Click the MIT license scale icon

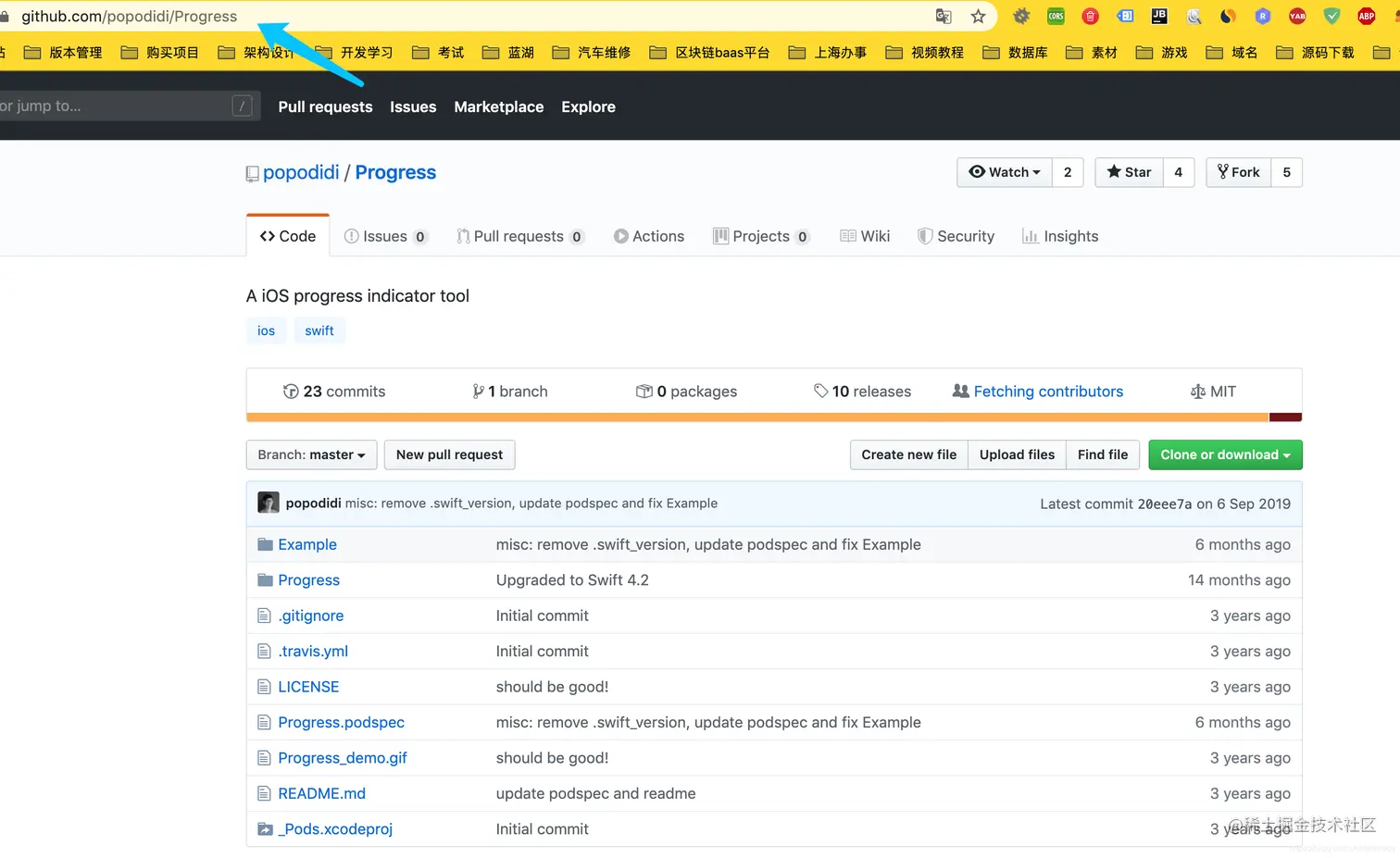coord(1198,392)
